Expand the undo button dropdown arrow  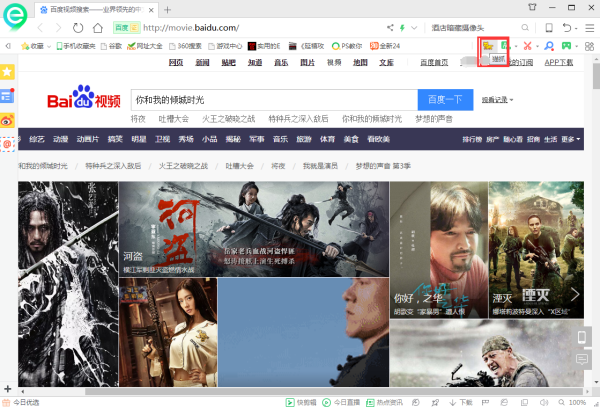click(576, 28)
